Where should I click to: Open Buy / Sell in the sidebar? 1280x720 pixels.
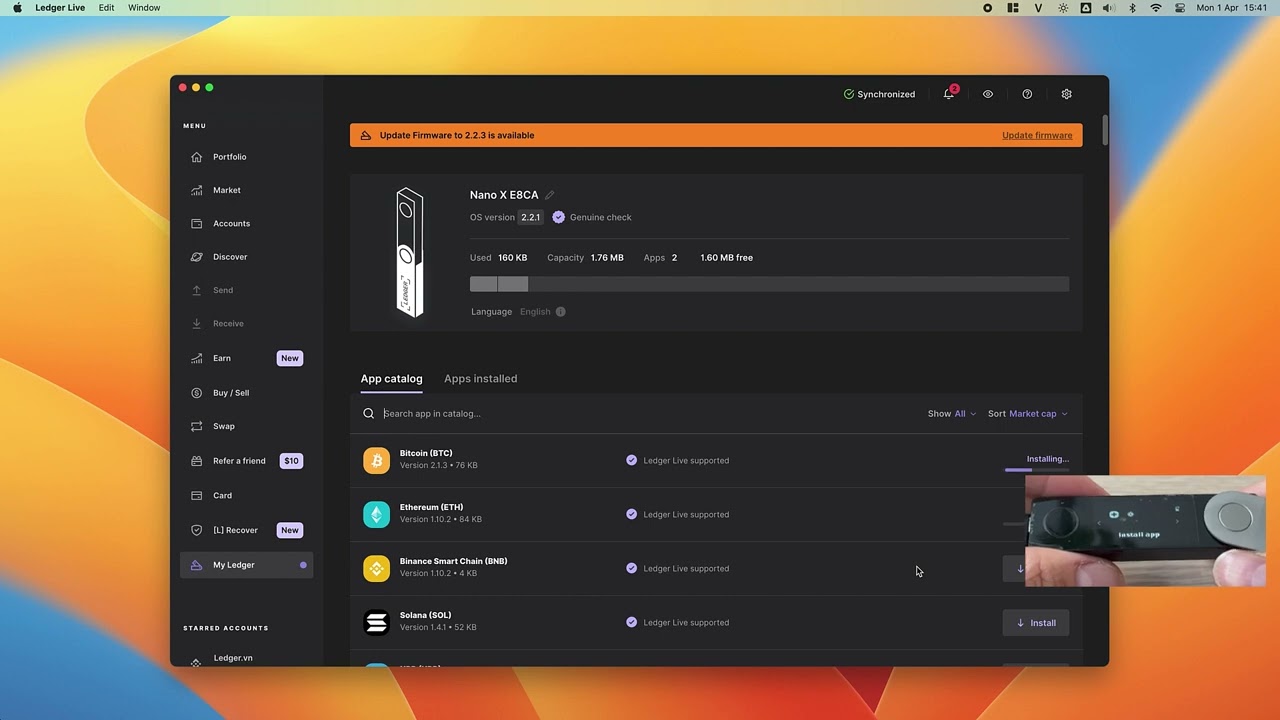tap(246, 393)
